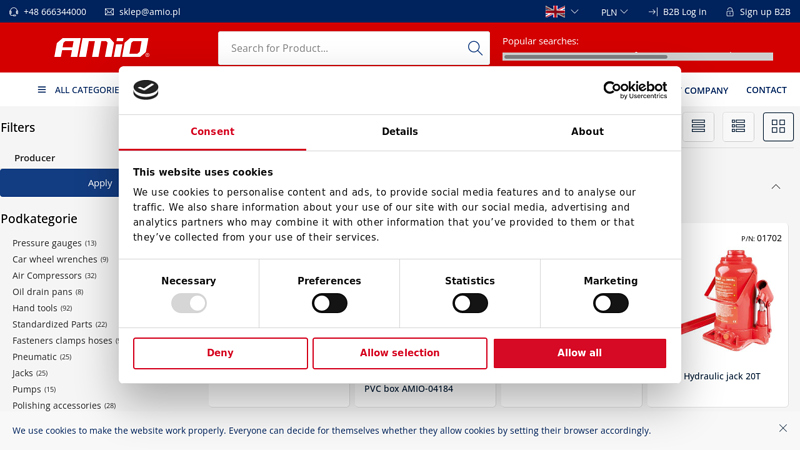Click the AMiO logo
Screen dimensions: 800x450
click(x=101, y=47)
